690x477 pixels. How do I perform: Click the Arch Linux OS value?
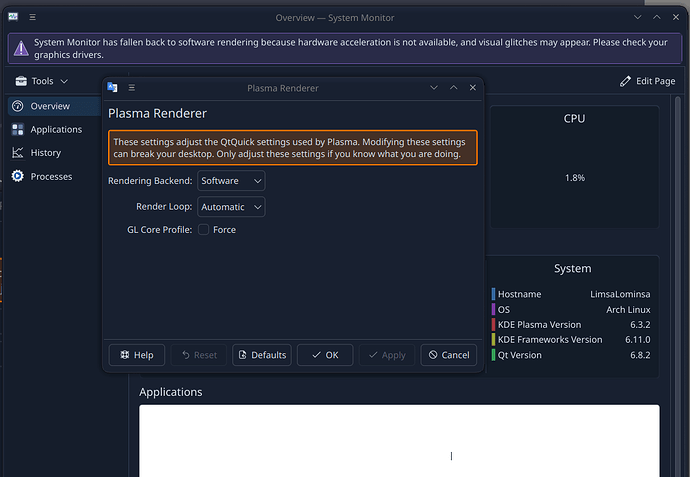628,310
